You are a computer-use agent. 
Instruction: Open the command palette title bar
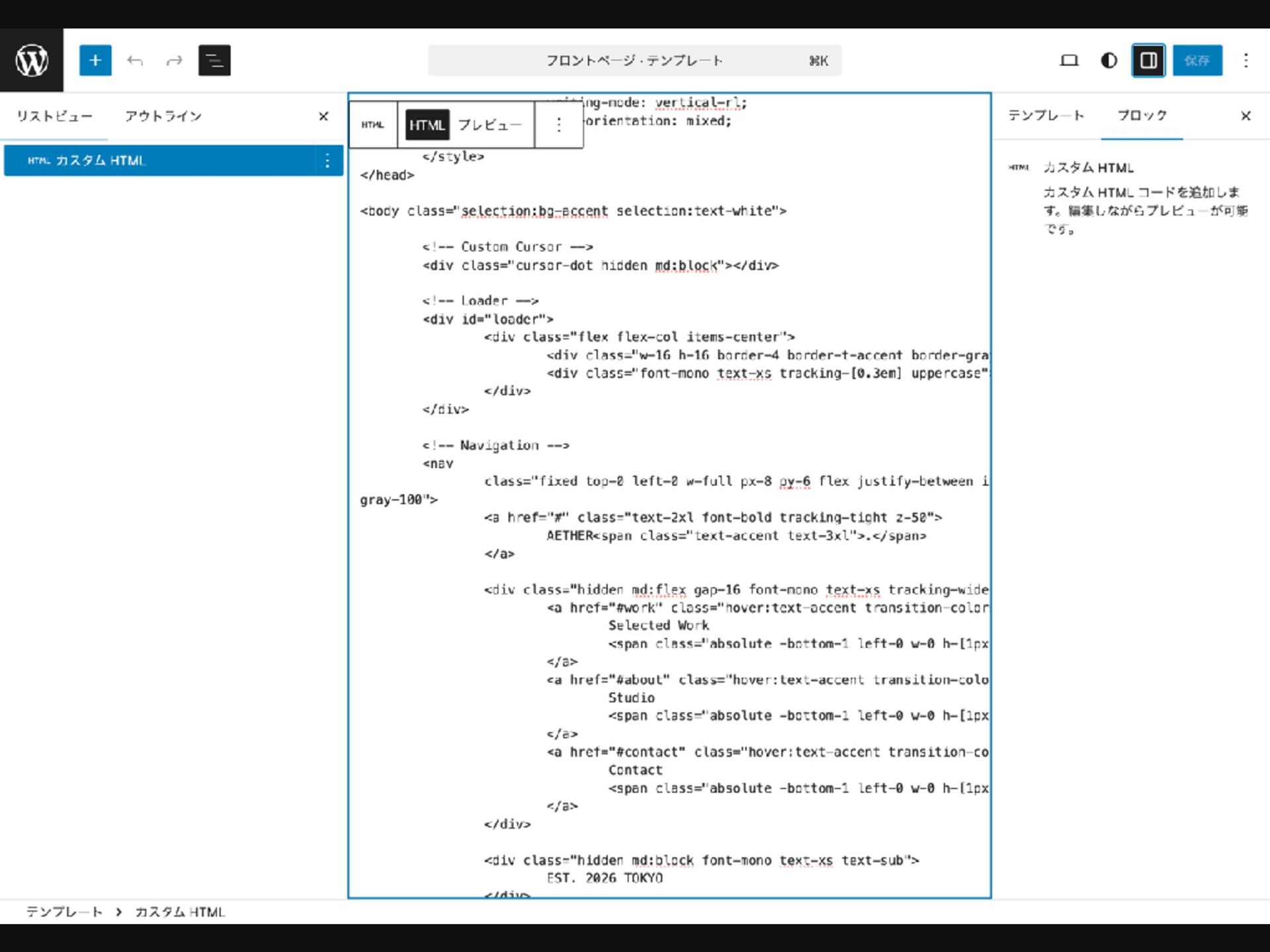pyautogui.click(x=634, y=60)
